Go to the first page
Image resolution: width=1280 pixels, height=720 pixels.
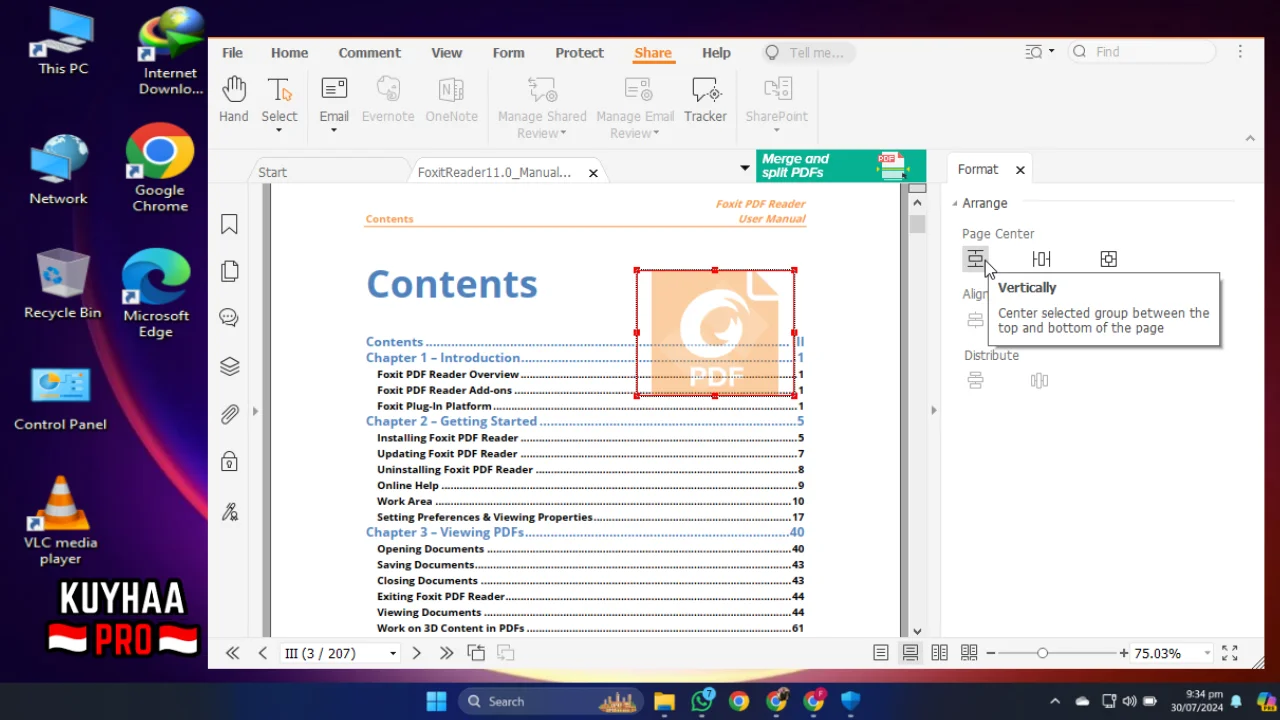click(x=233, y=653)
